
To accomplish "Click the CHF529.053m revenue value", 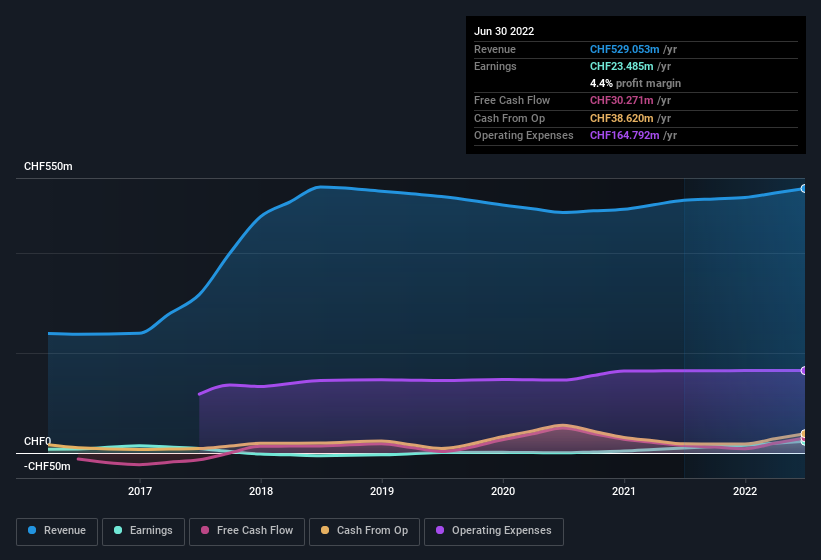I will tap(625, 49).
